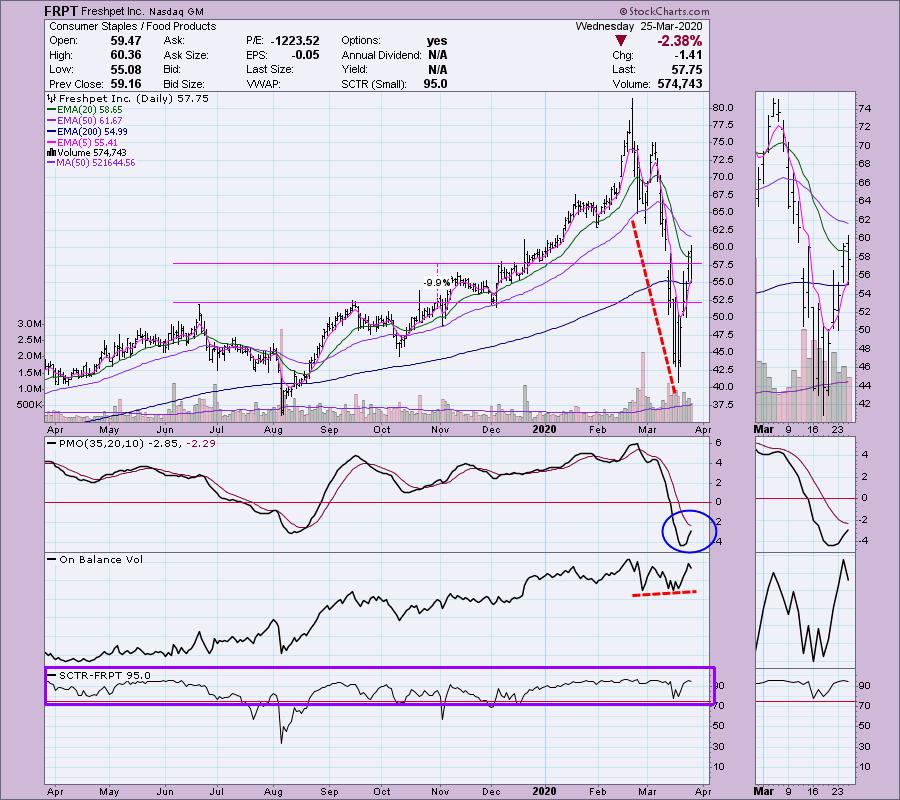
Task: Select the EMA(50) 61.67 legend entry
Action: point(84,121)
